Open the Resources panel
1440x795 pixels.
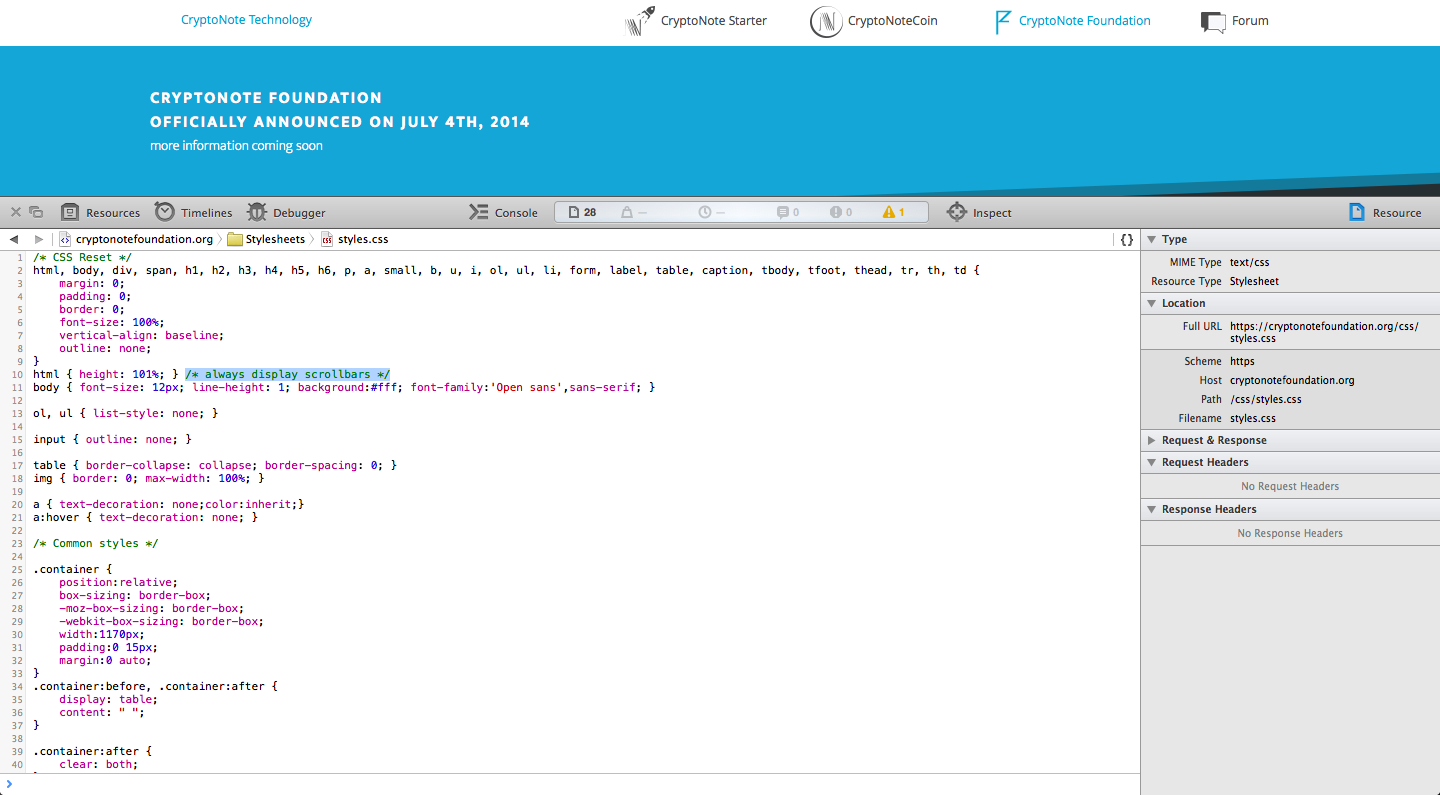click(100, 212)
